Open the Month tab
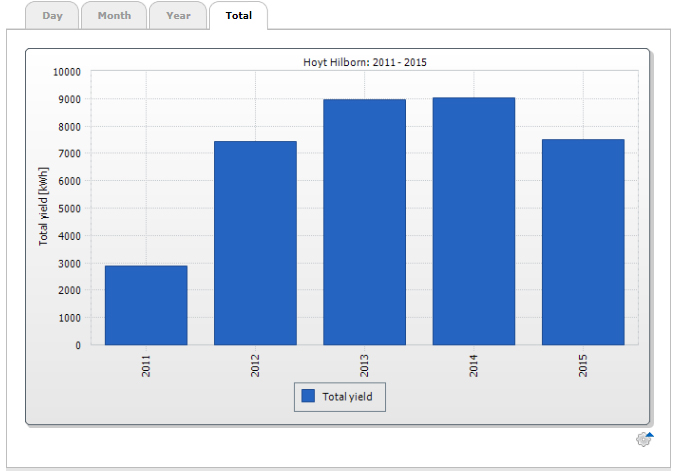 [x=114, y=16]
